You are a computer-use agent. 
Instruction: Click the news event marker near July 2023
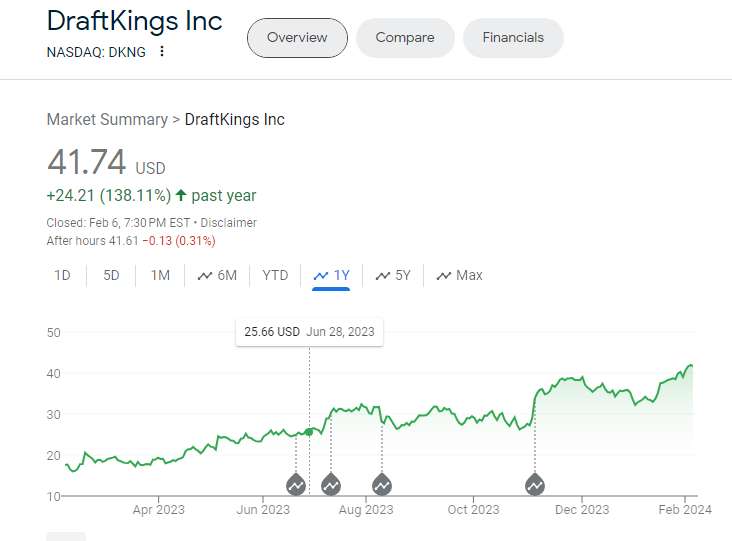click(331, 485)
